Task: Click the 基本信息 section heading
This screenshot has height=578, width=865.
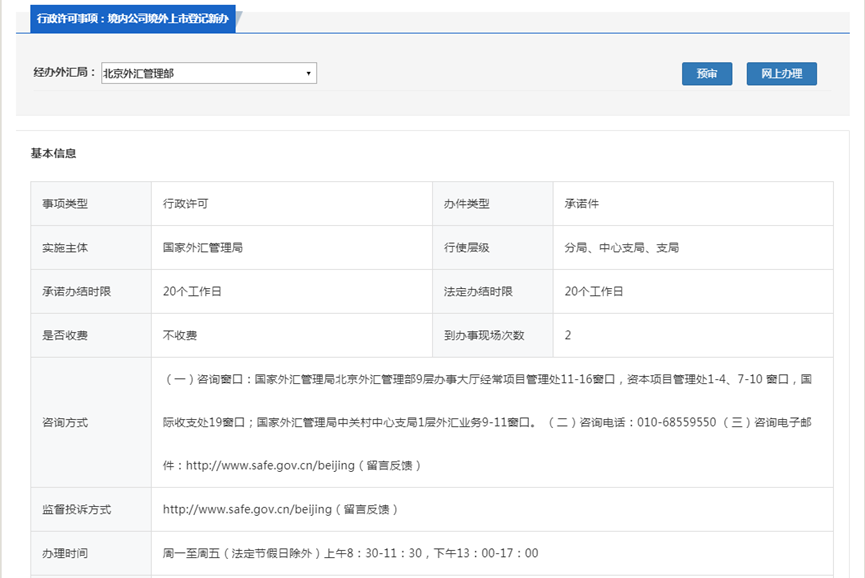Action: point(53,153)
